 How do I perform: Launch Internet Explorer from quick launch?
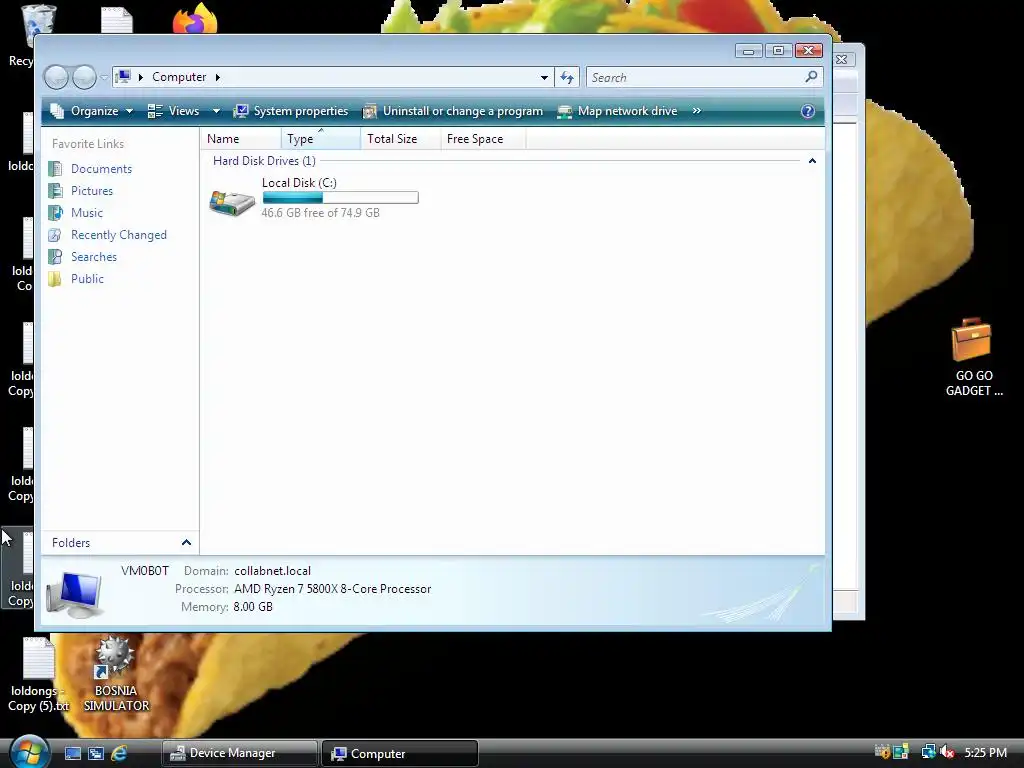pos(119,753)
